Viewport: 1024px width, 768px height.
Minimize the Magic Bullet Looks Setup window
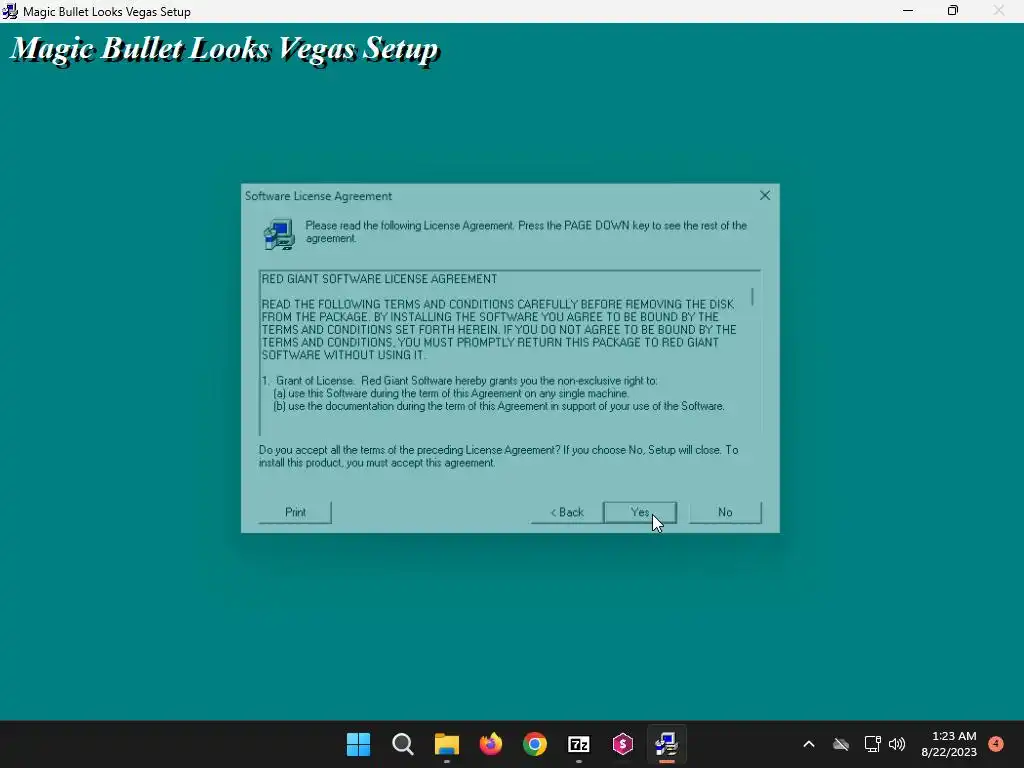point(908,10)
